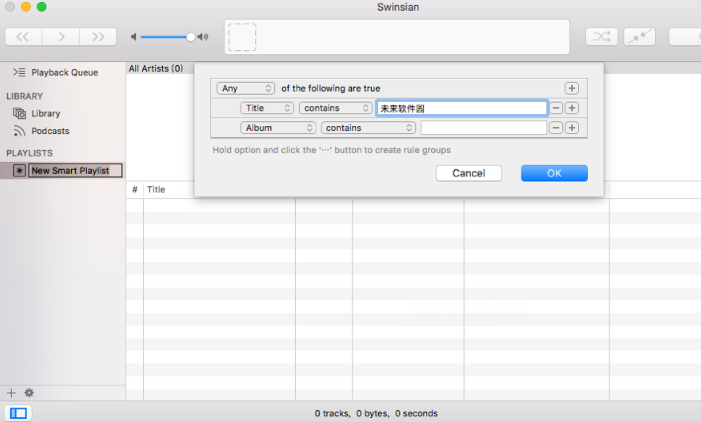Click the PLAYLISTS section header
The width and height of the screenshot is (701, 422).
tap(30, 153)
